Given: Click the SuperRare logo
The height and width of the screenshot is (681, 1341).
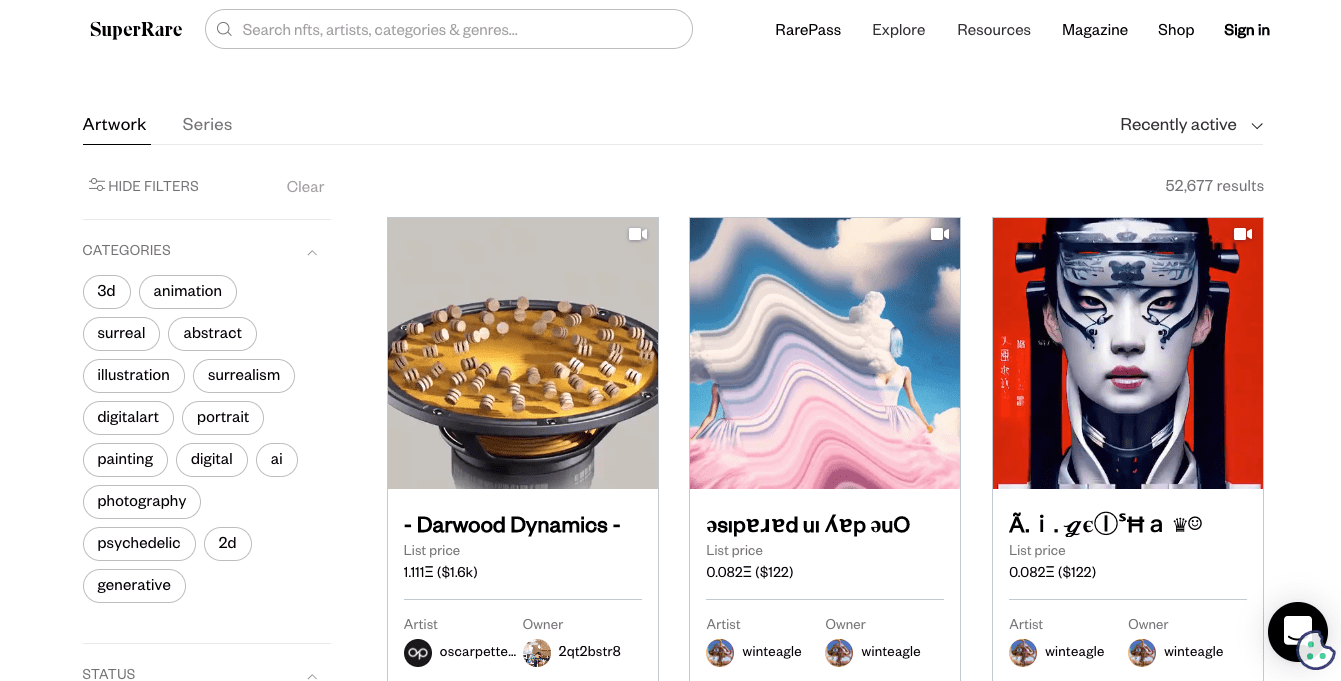Looking at the screenshot, I should pos(135,29).
